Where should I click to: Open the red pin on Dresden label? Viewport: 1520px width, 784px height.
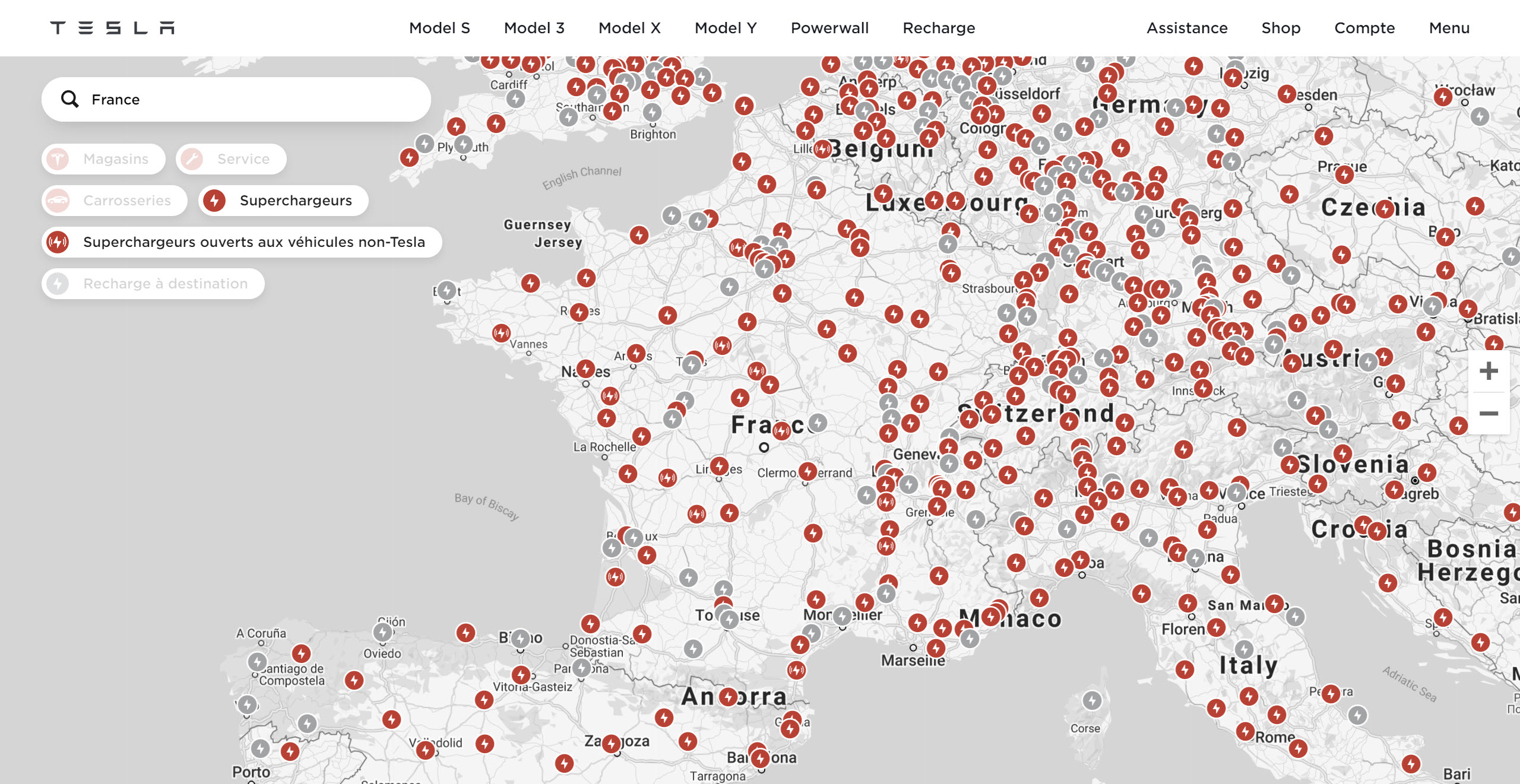[1287, 93]
